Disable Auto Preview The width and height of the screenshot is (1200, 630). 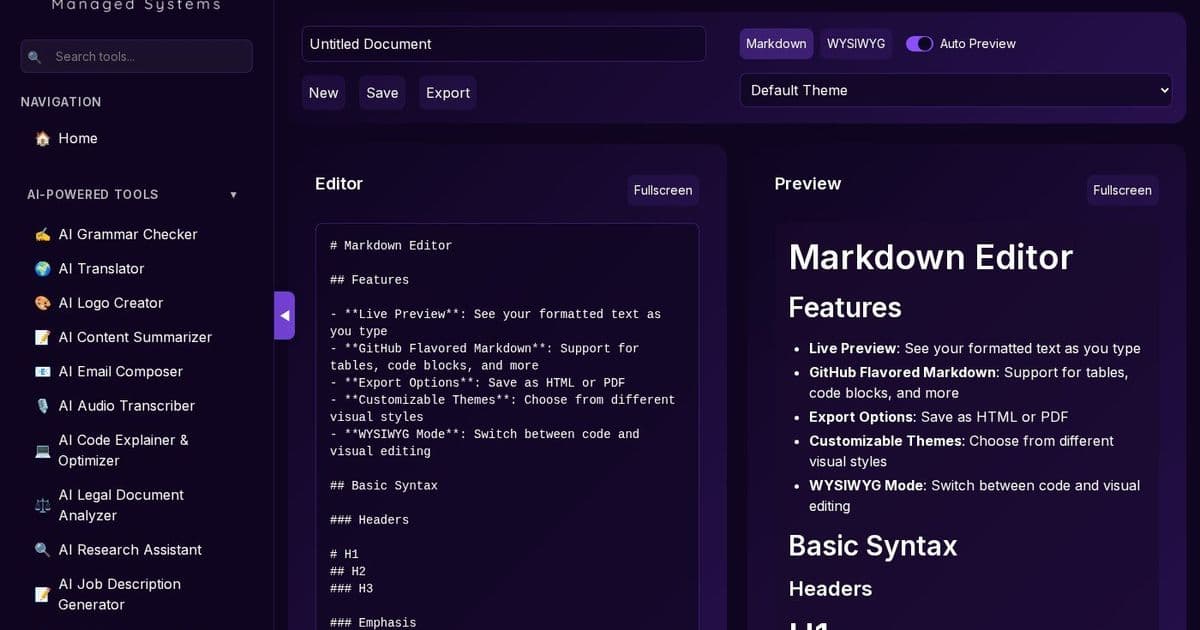pos(919,44)
